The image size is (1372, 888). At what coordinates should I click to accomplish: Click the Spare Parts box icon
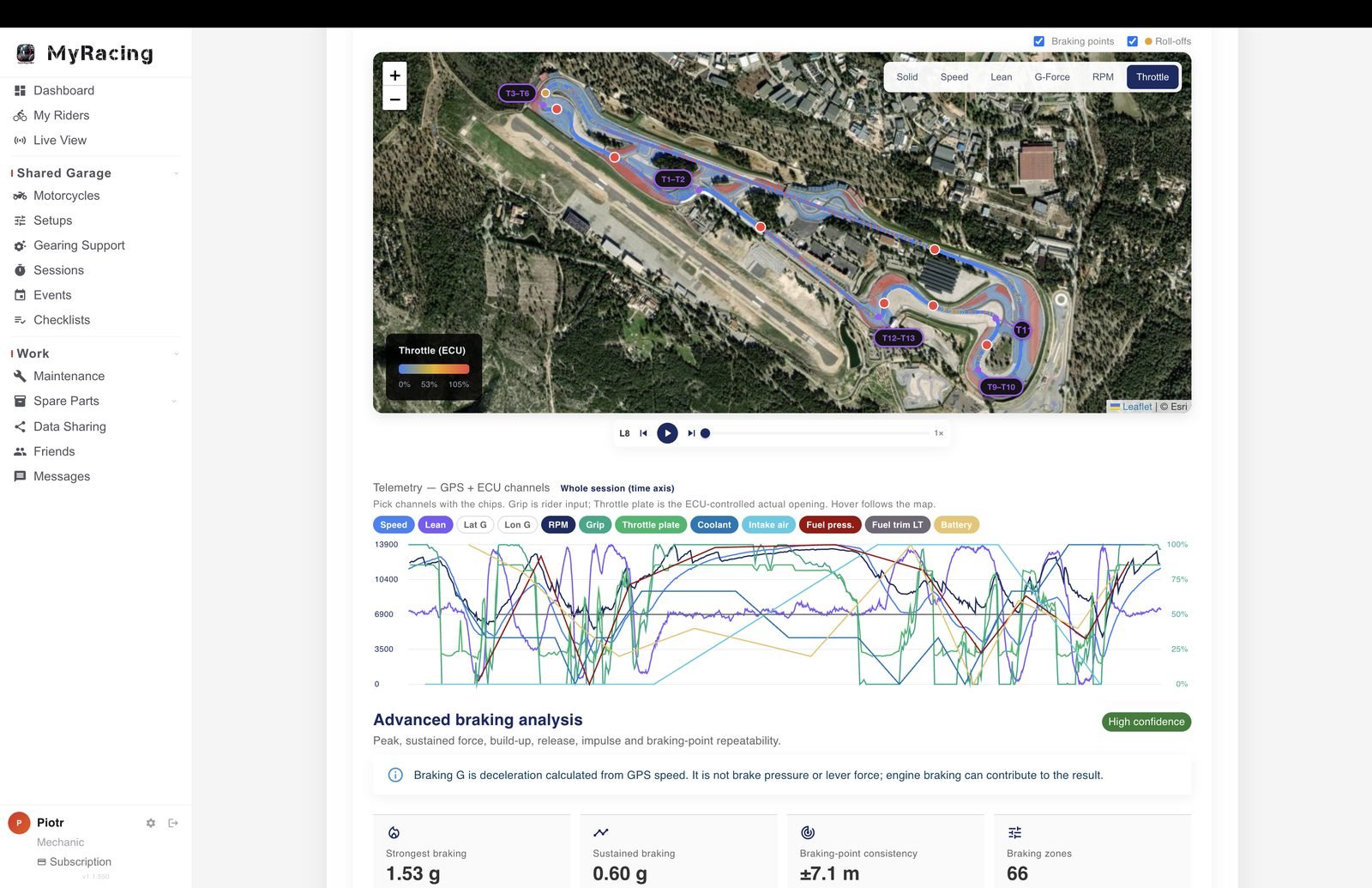pyautogui.click(x=20, y=401)
